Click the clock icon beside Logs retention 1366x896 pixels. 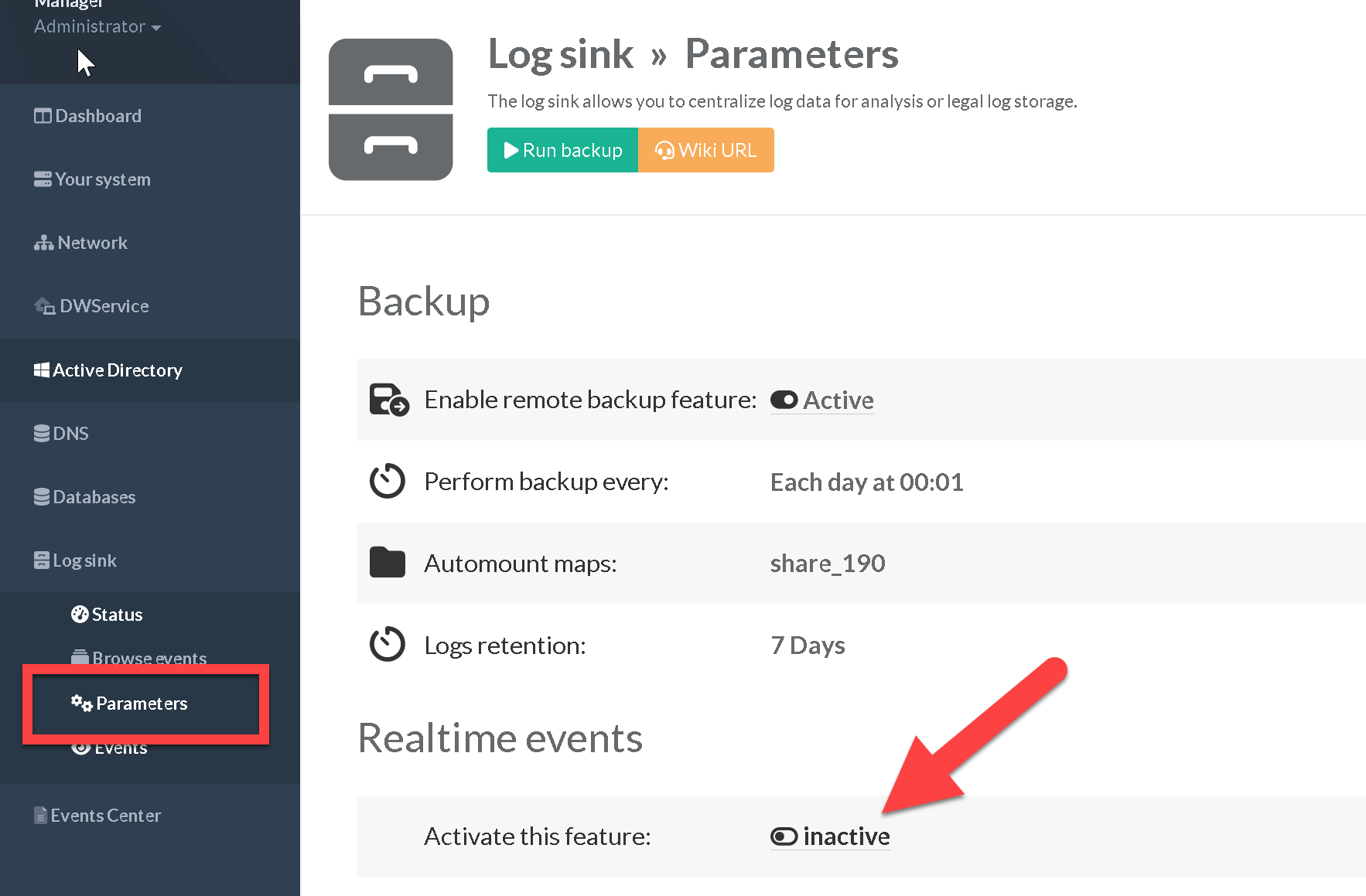388,645
